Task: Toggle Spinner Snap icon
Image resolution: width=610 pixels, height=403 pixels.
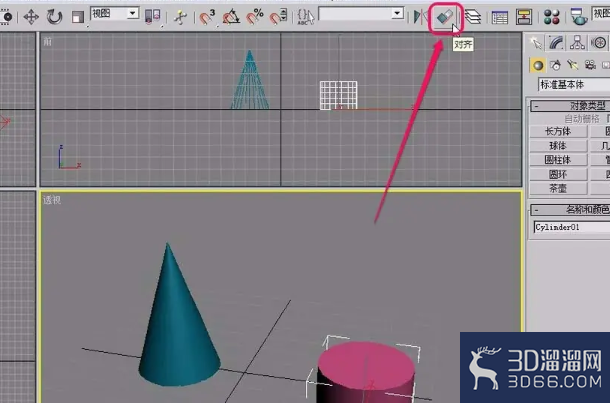Action: [278, 17]
